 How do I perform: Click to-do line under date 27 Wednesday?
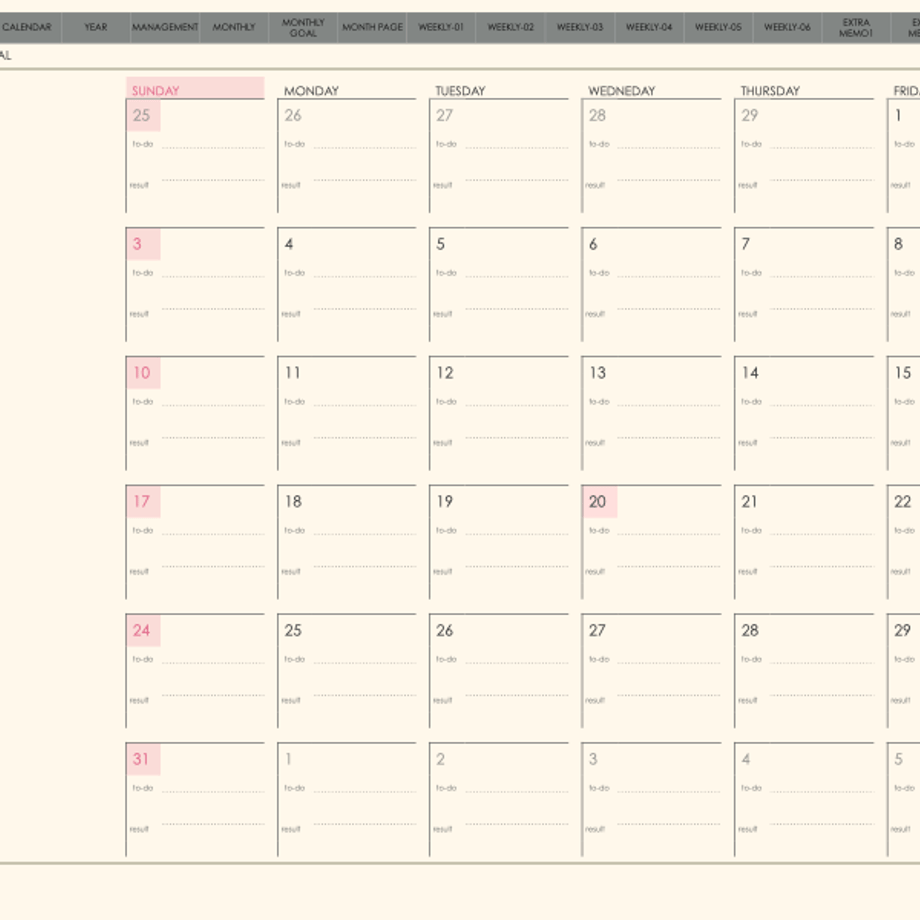[x=668, y=663]
